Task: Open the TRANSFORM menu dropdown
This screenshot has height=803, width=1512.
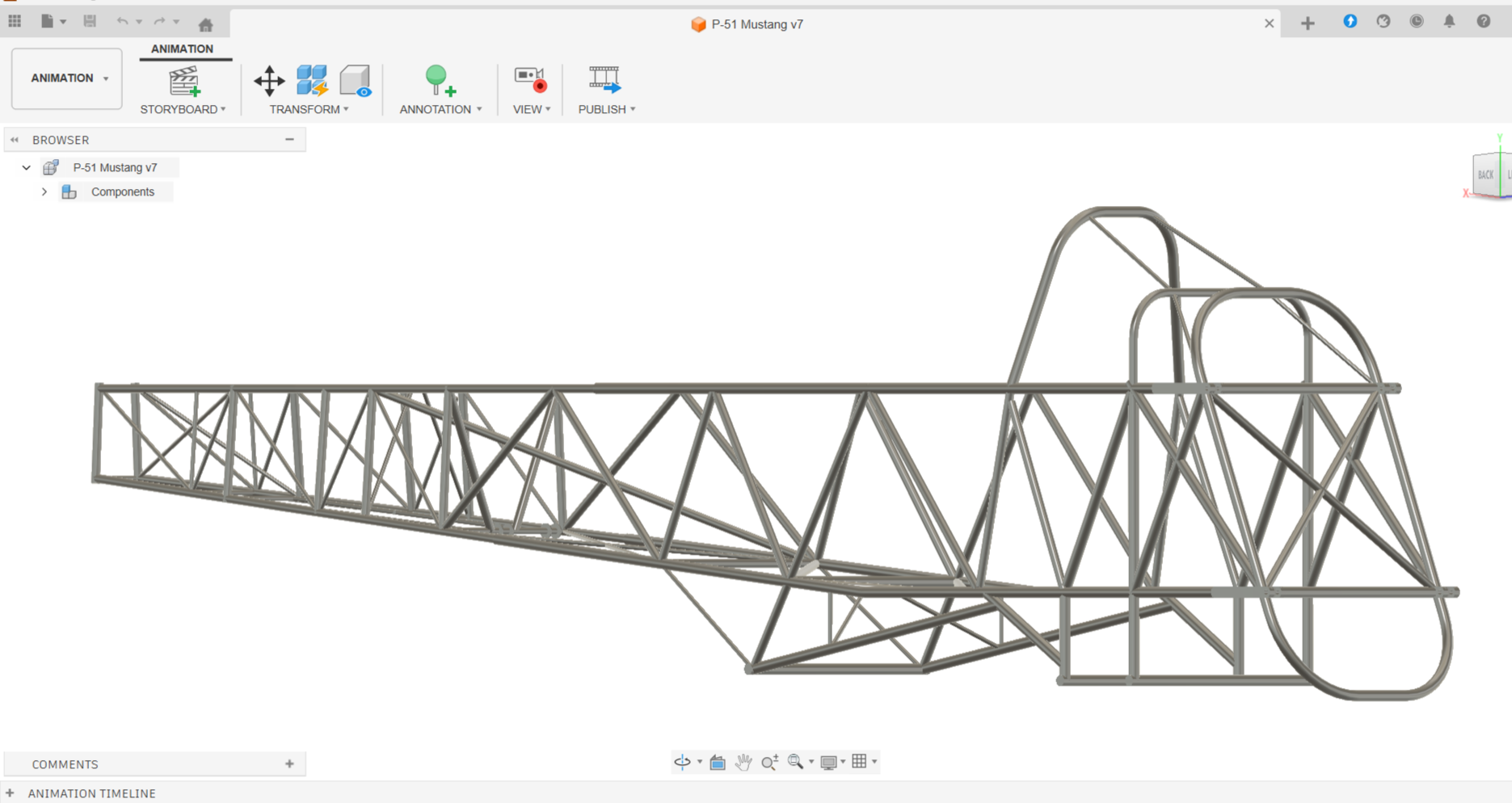Action: (x=310, y=109)
